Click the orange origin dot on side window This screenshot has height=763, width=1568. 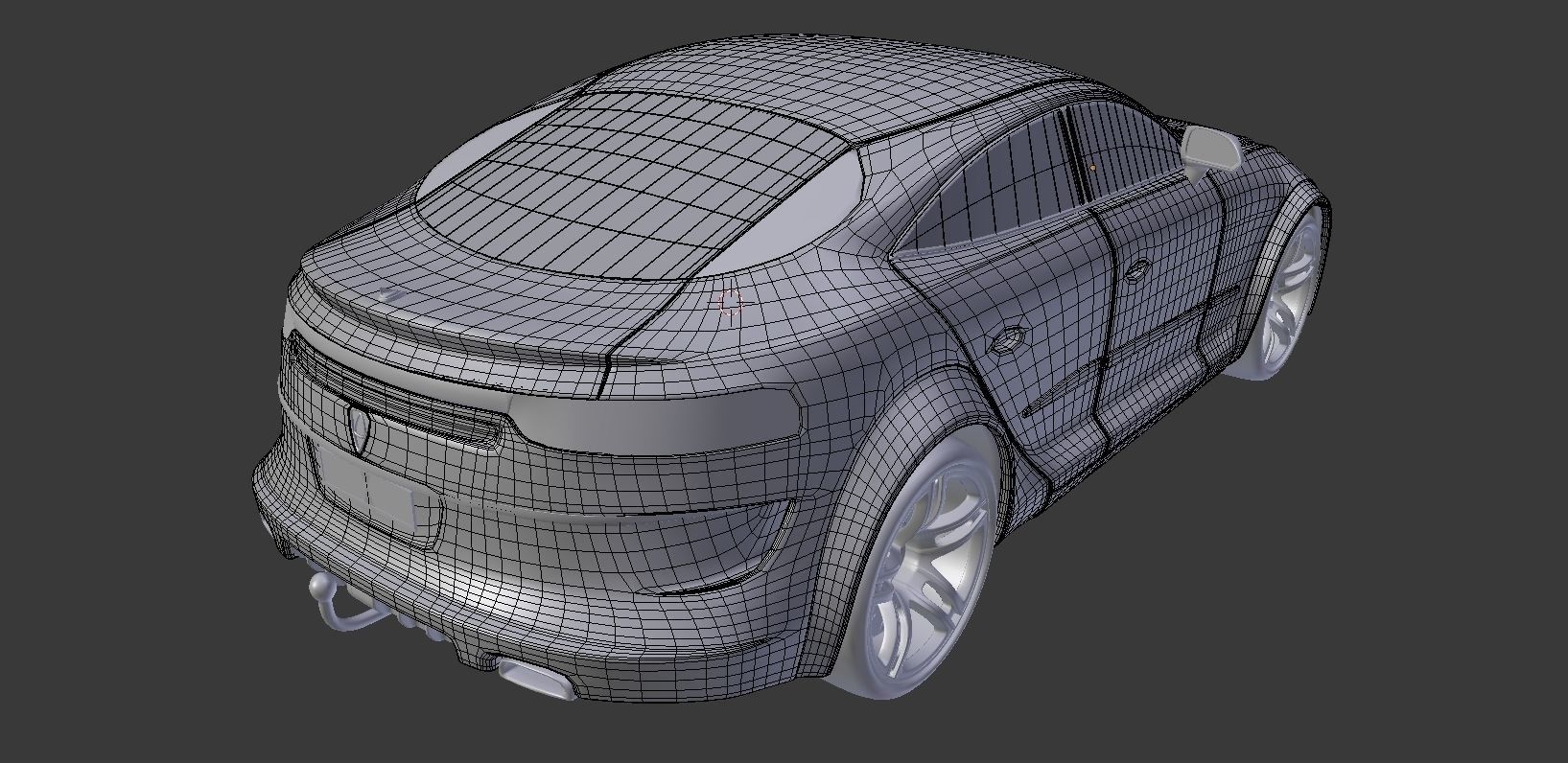1092,168
